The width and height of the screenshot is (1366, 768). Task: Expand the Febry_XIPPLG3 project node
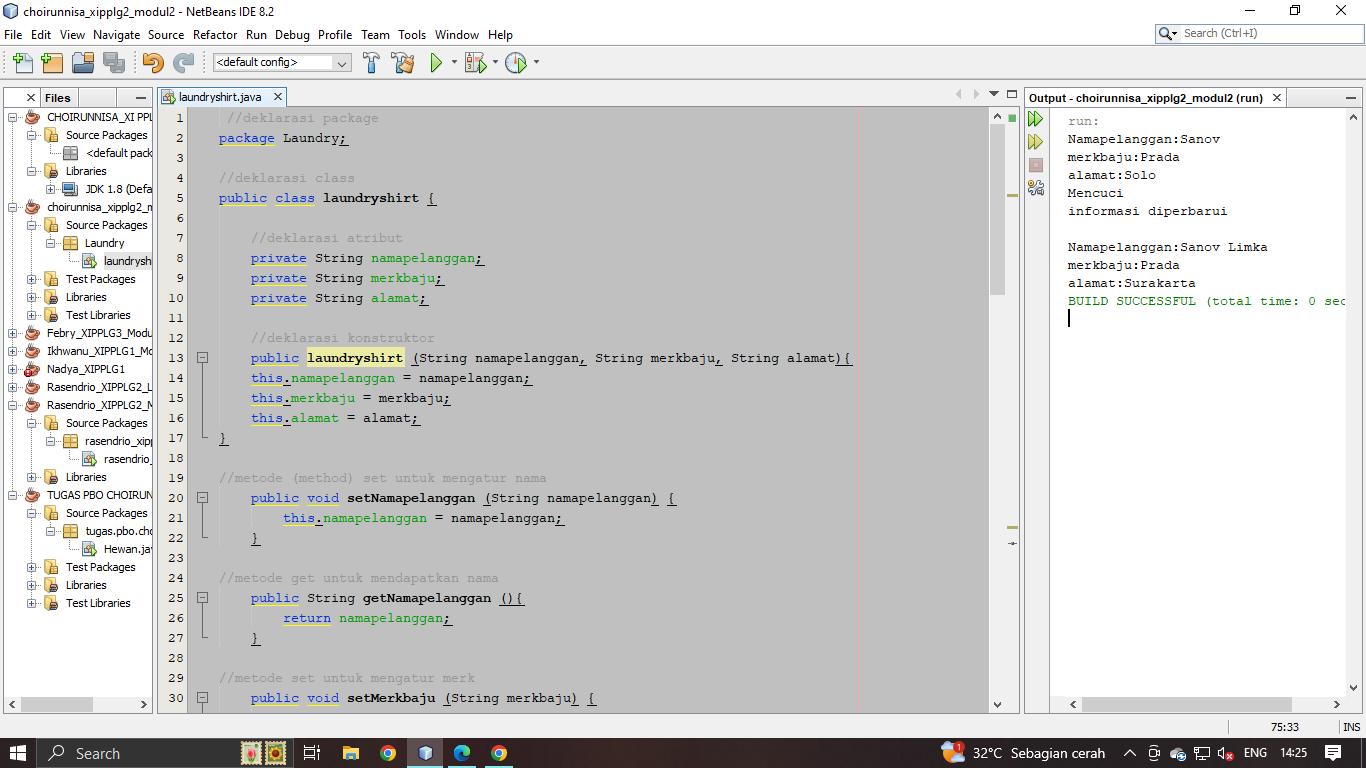[13, 333]
